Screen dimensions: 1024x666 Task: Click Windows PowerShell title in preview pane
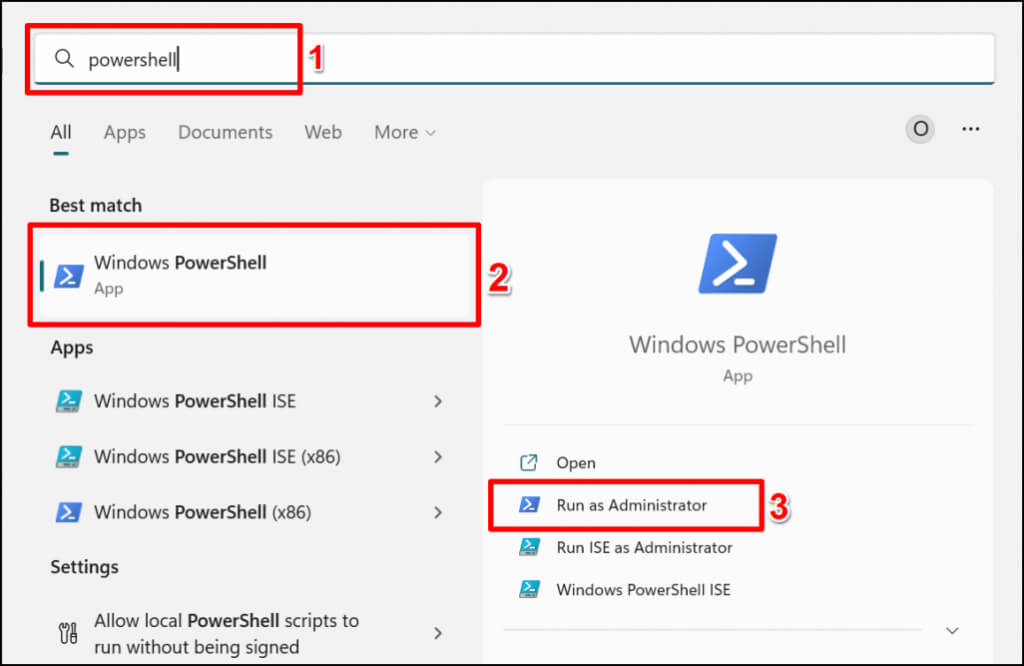point(737,344)
